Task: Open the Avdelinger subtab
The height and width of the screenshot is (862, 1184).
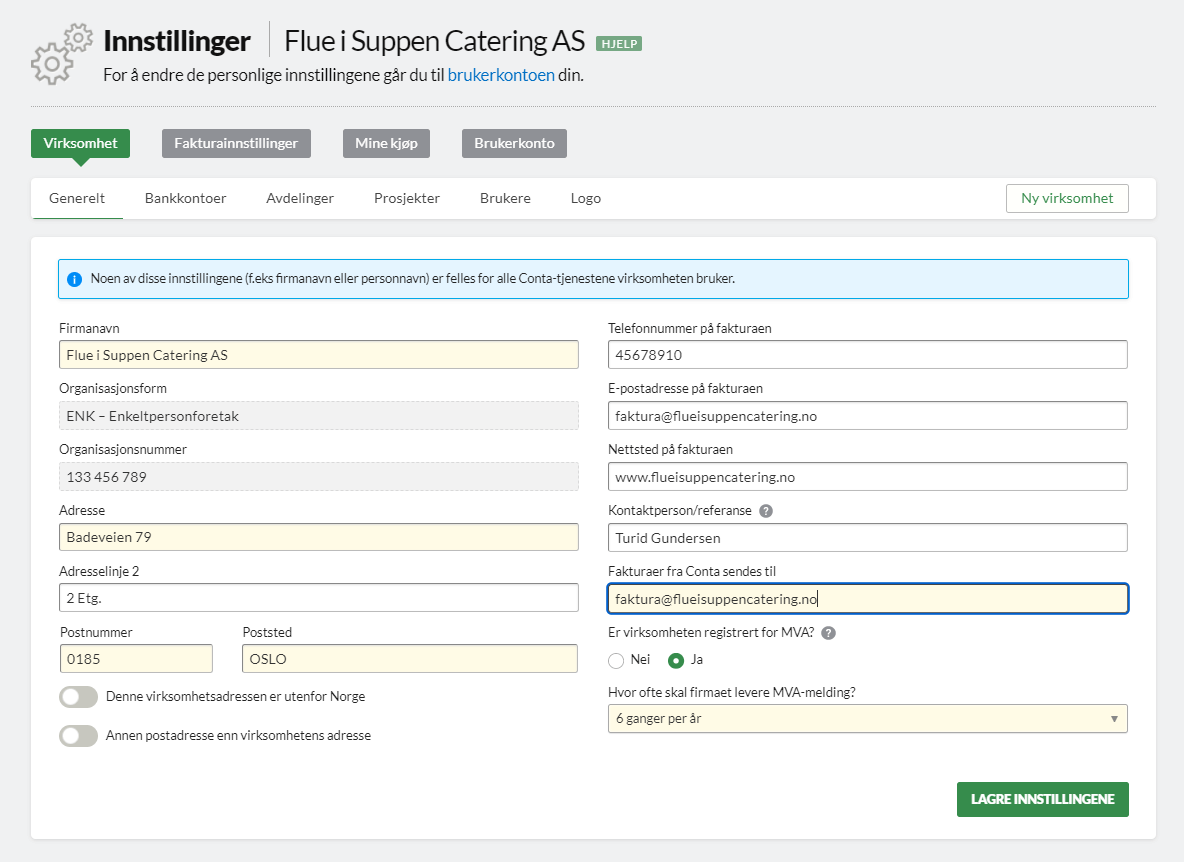Action: [300, 199]
